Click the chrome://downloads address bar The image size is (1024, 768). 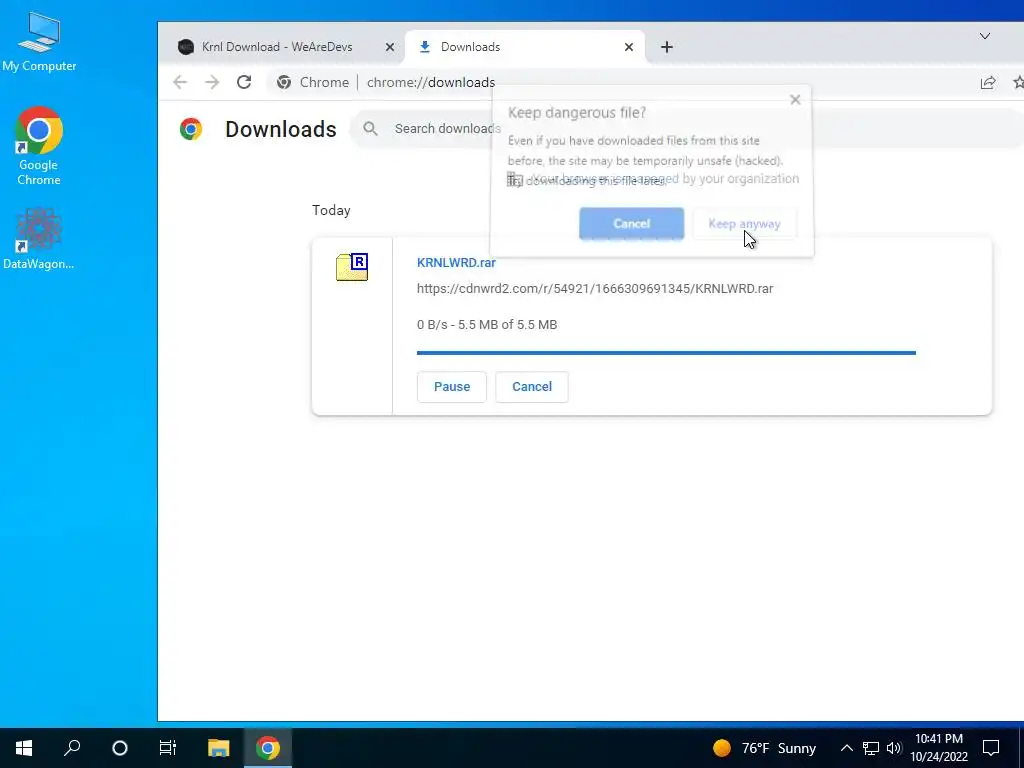pyautogui.click(x=431, y=82)
